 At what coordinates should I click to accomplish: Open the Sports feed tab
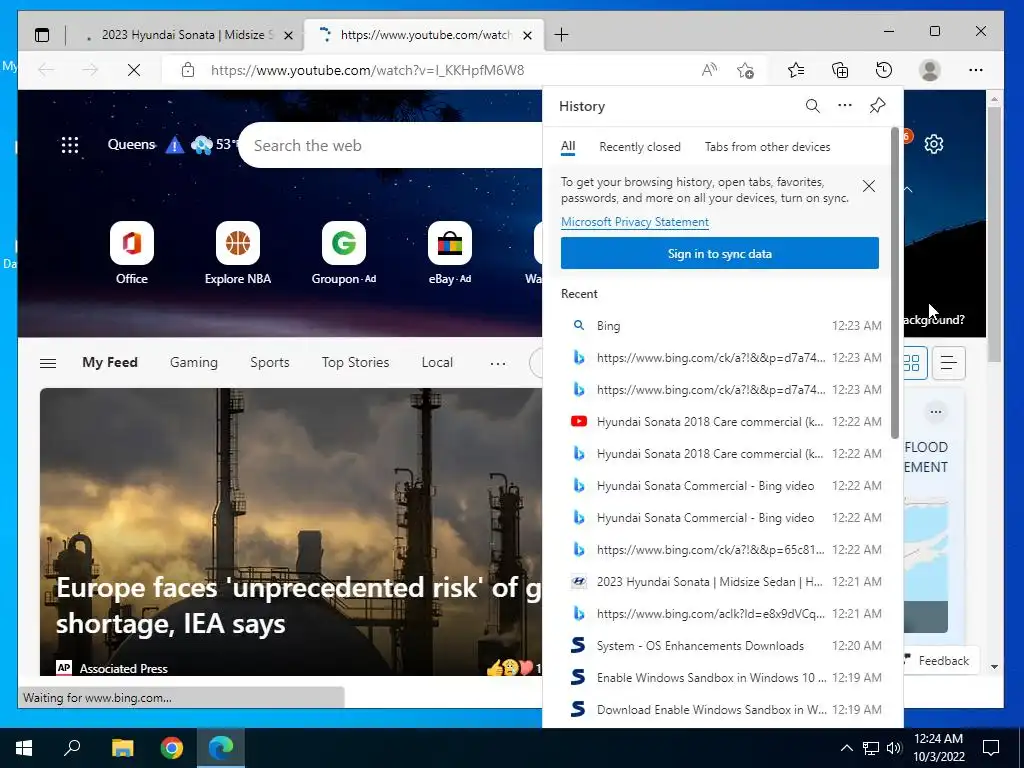[x=270, y=362]
